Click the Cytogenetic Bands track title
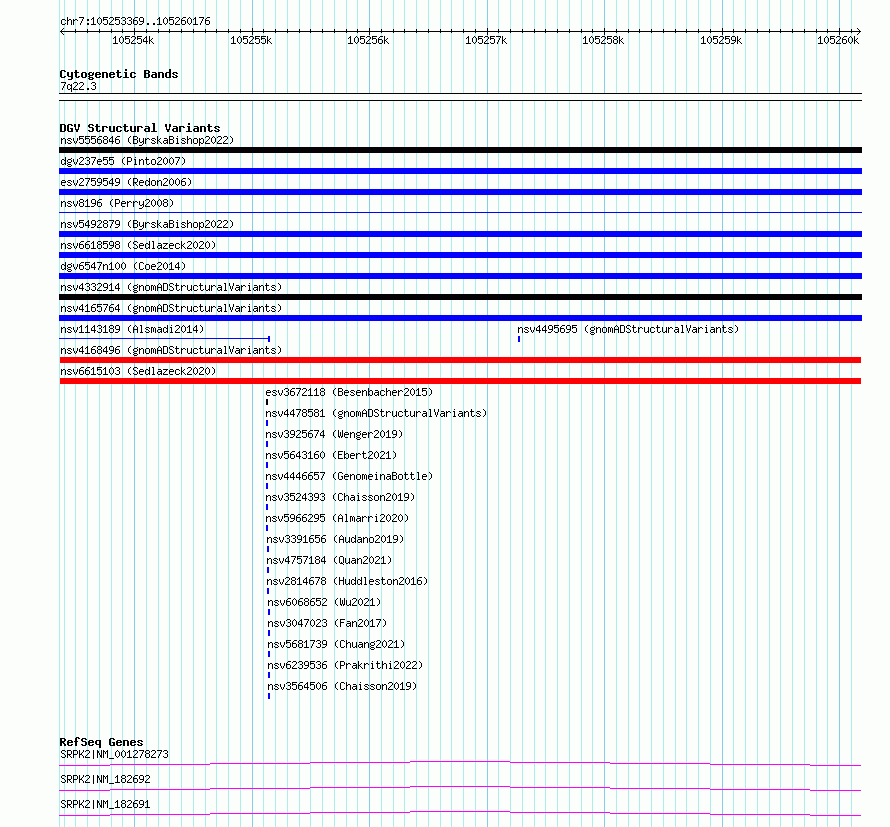The width and height of the screenshot is (890, 827). tap(119, 74)
